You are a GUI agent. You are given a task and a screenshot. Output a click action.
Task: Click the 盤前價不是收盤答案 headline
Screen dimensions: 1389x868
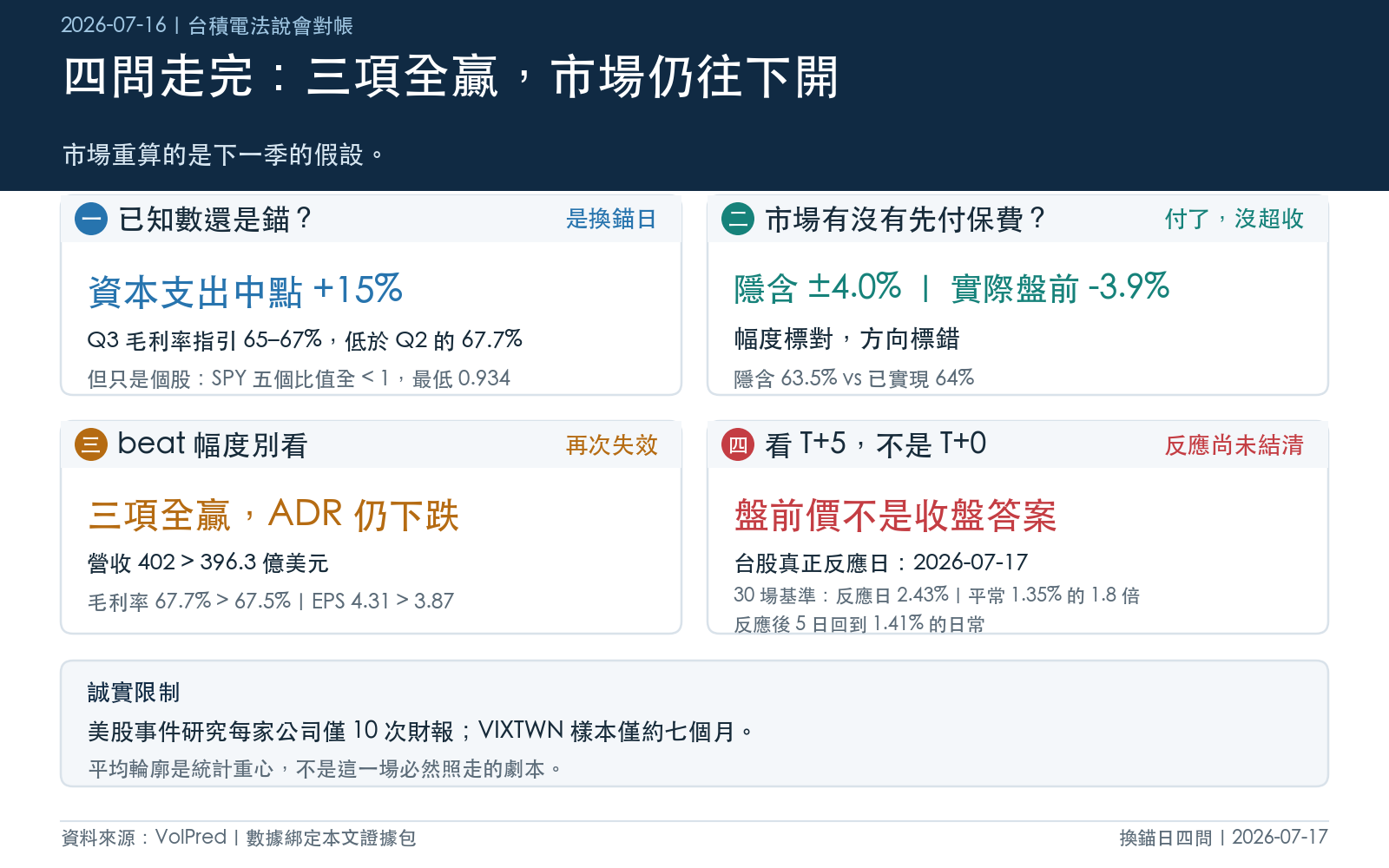click(895, 515)
